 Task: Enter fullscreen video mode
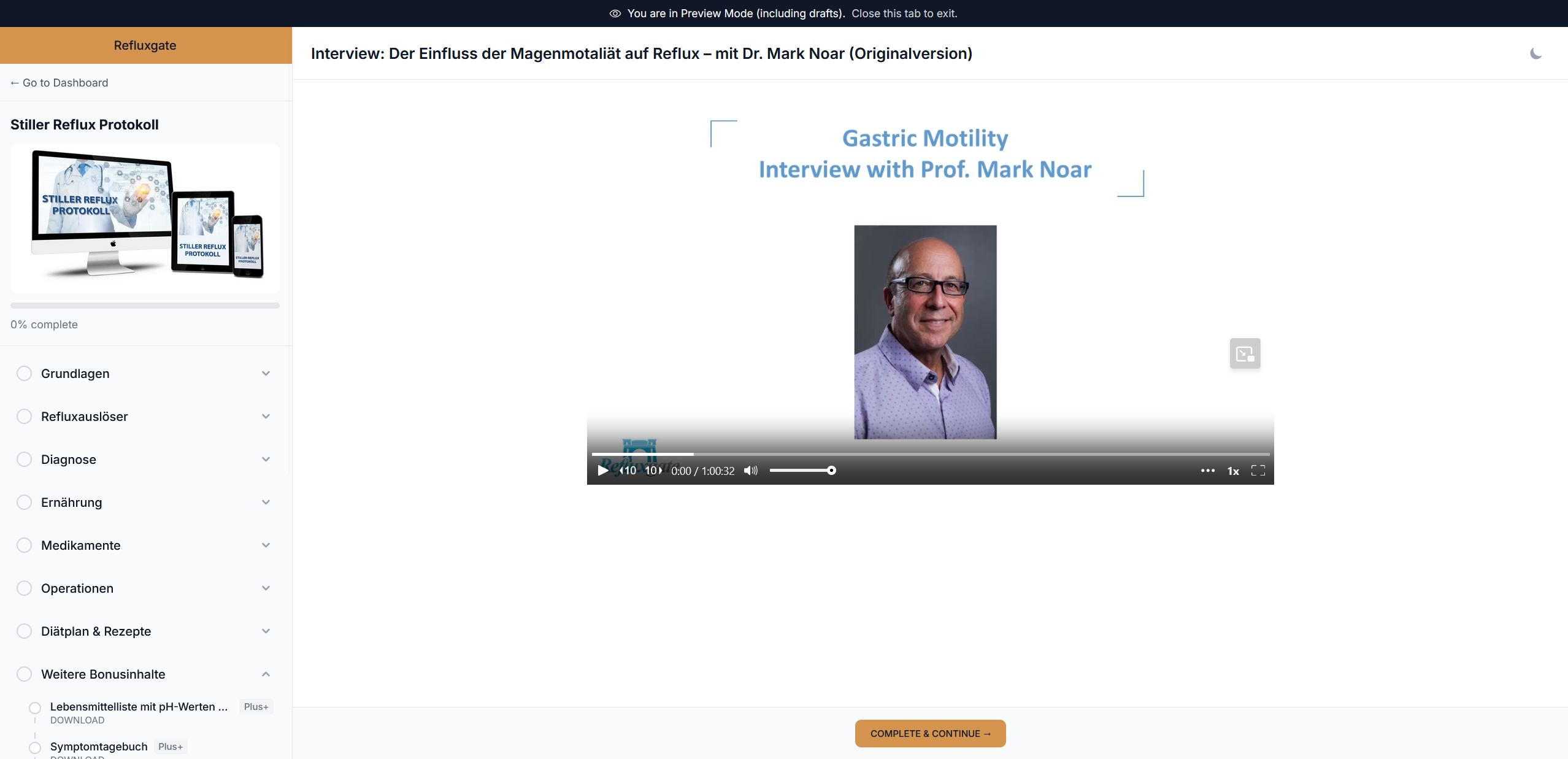tap(1258, 471)
